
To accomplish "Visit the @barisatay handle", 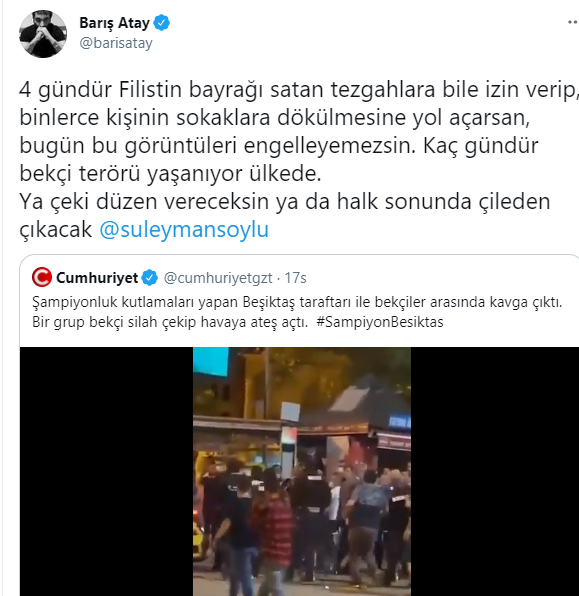I will [x=116, y=43].
